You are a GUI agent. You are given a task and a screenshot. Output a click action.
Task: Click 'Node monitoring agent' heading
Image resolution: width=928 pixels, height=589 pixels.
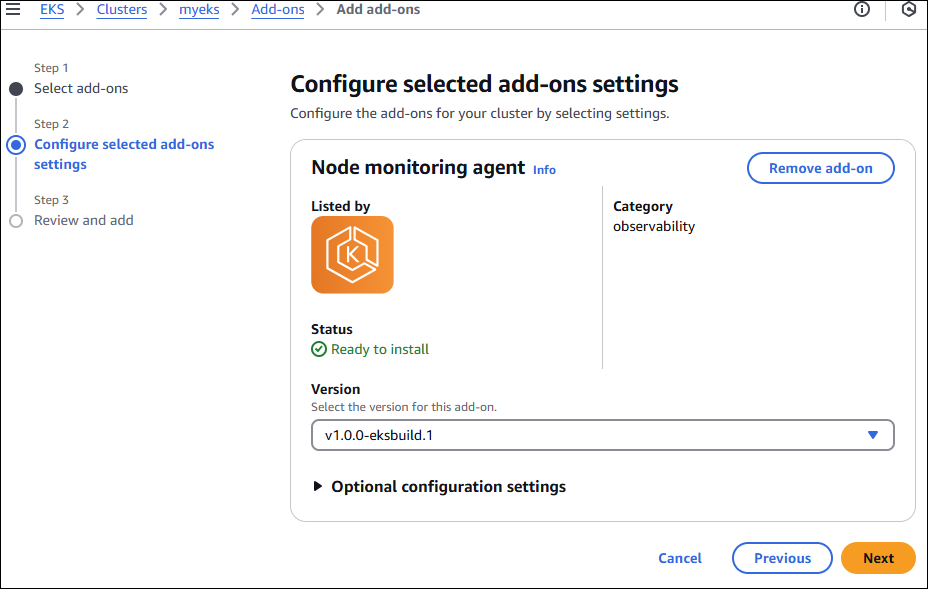[x=418, y=168]
